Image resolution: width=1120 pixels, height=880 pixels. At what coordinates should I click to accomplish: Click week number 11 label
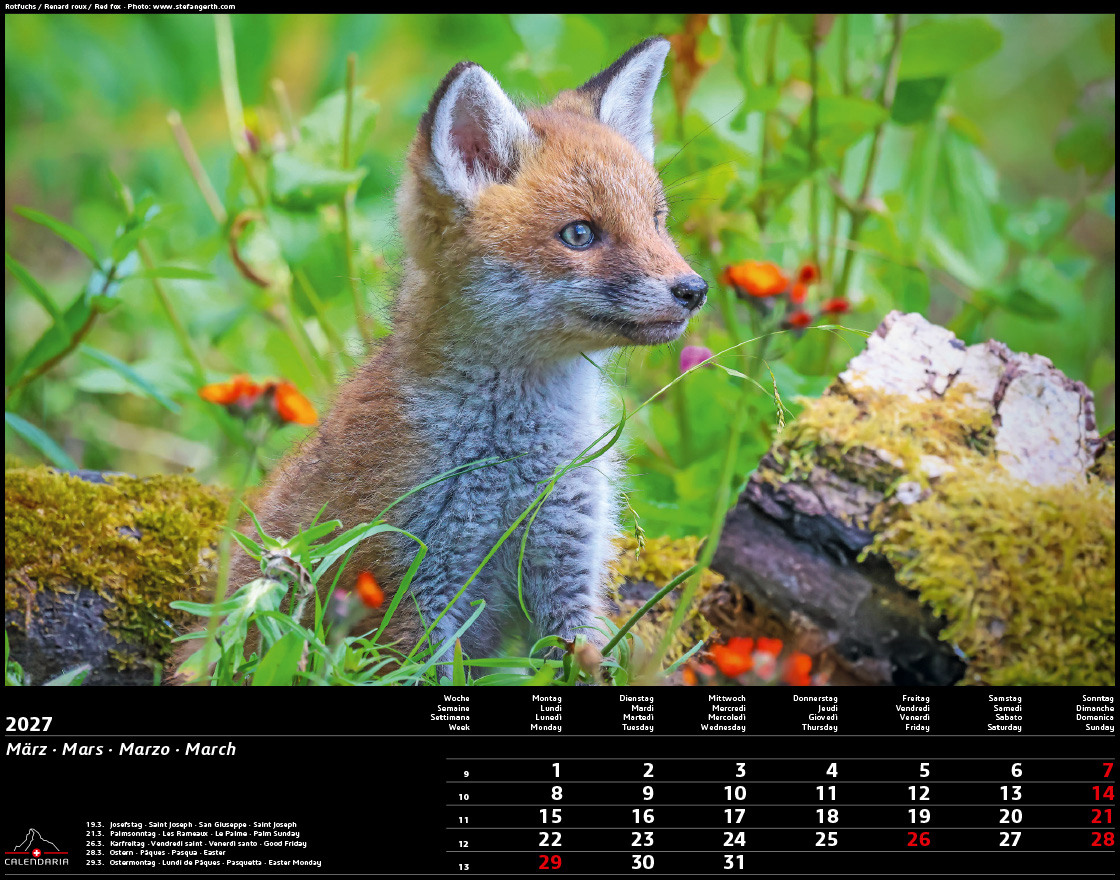464,820
